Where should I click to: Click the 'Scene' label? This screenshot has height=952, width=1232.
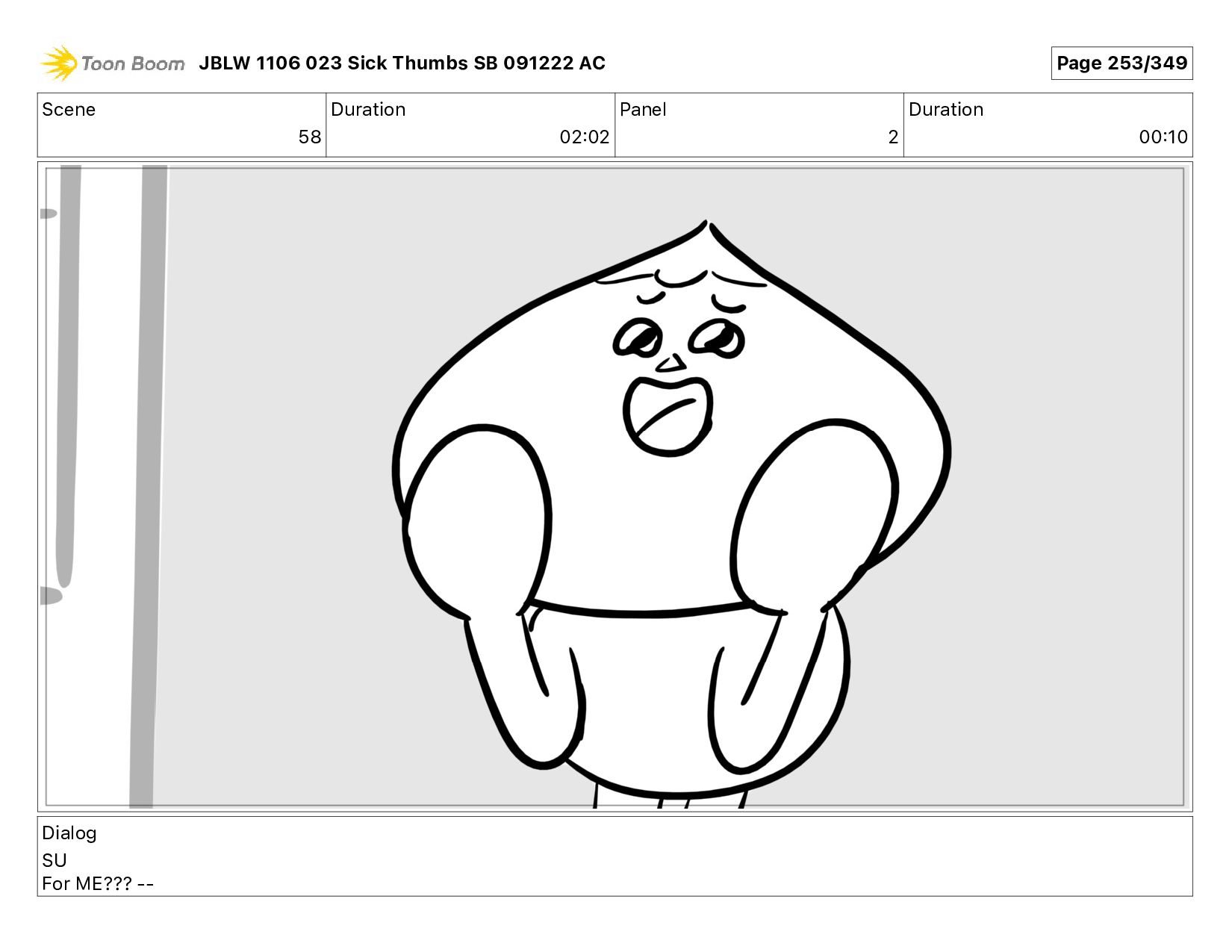[x=69, y=110]
